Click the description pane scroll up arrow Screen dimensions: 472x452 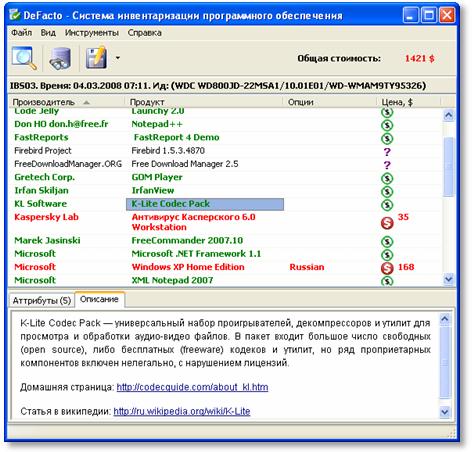tap(445, 320)
